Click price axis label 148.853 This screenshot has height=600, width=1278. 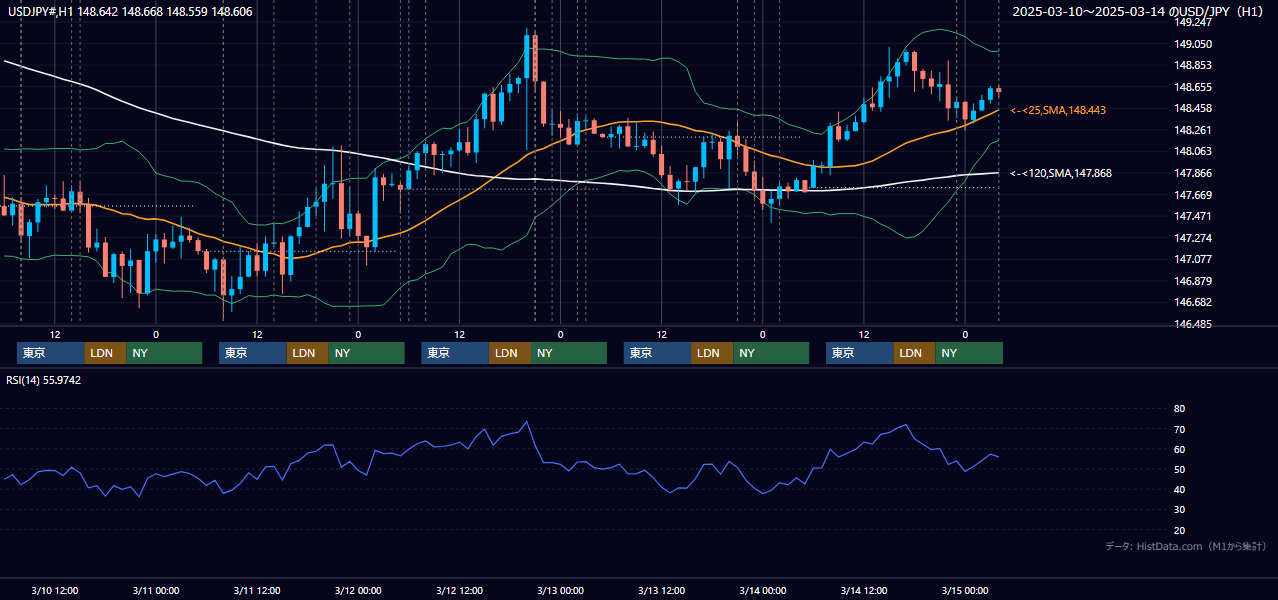tap(1193, 65)
